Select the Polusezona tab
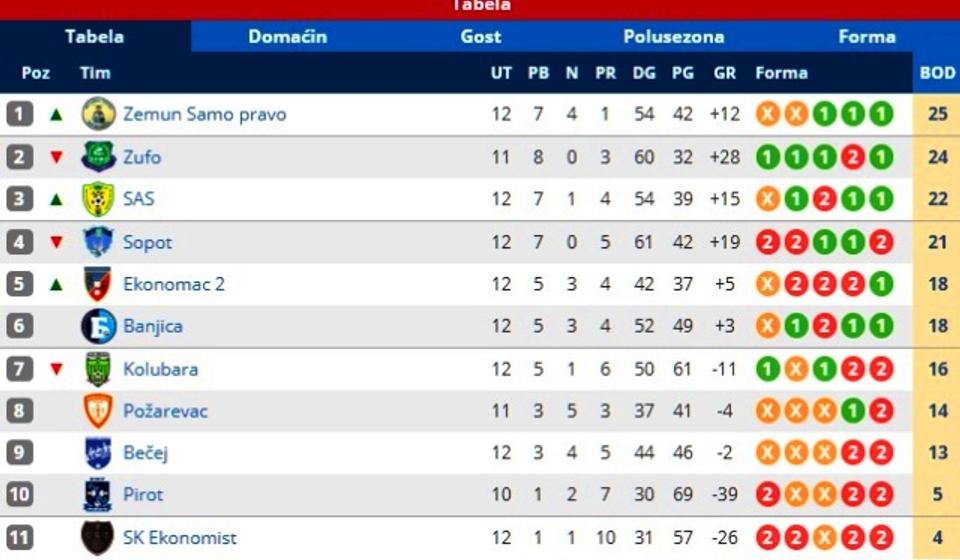 click(x=673, y=37)
